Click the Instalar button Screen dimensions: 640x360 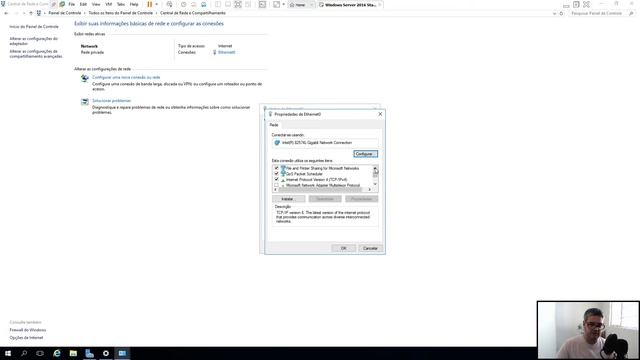pos(289,199)
